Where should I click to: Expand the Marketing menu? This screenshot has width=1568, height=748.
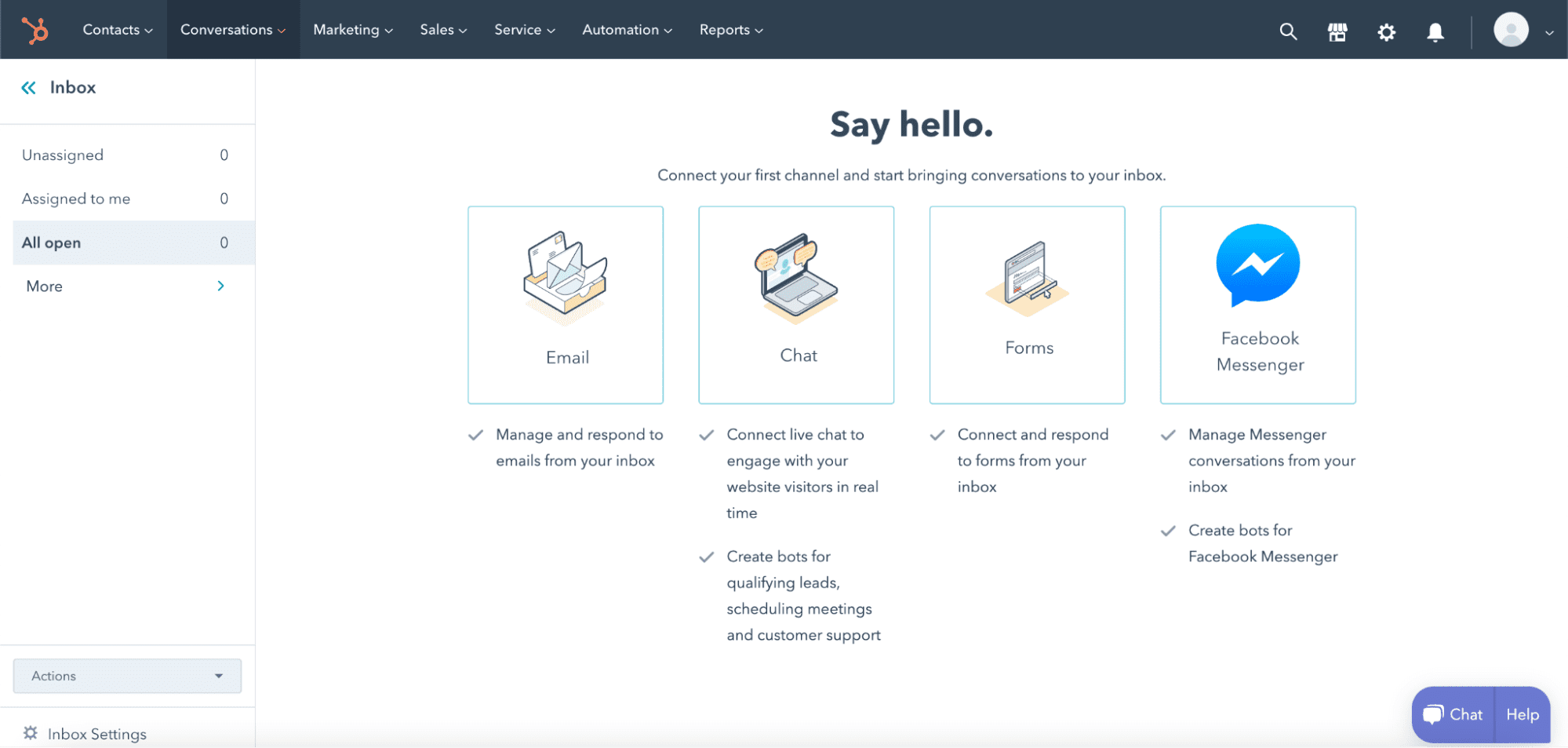coord(353,30)
